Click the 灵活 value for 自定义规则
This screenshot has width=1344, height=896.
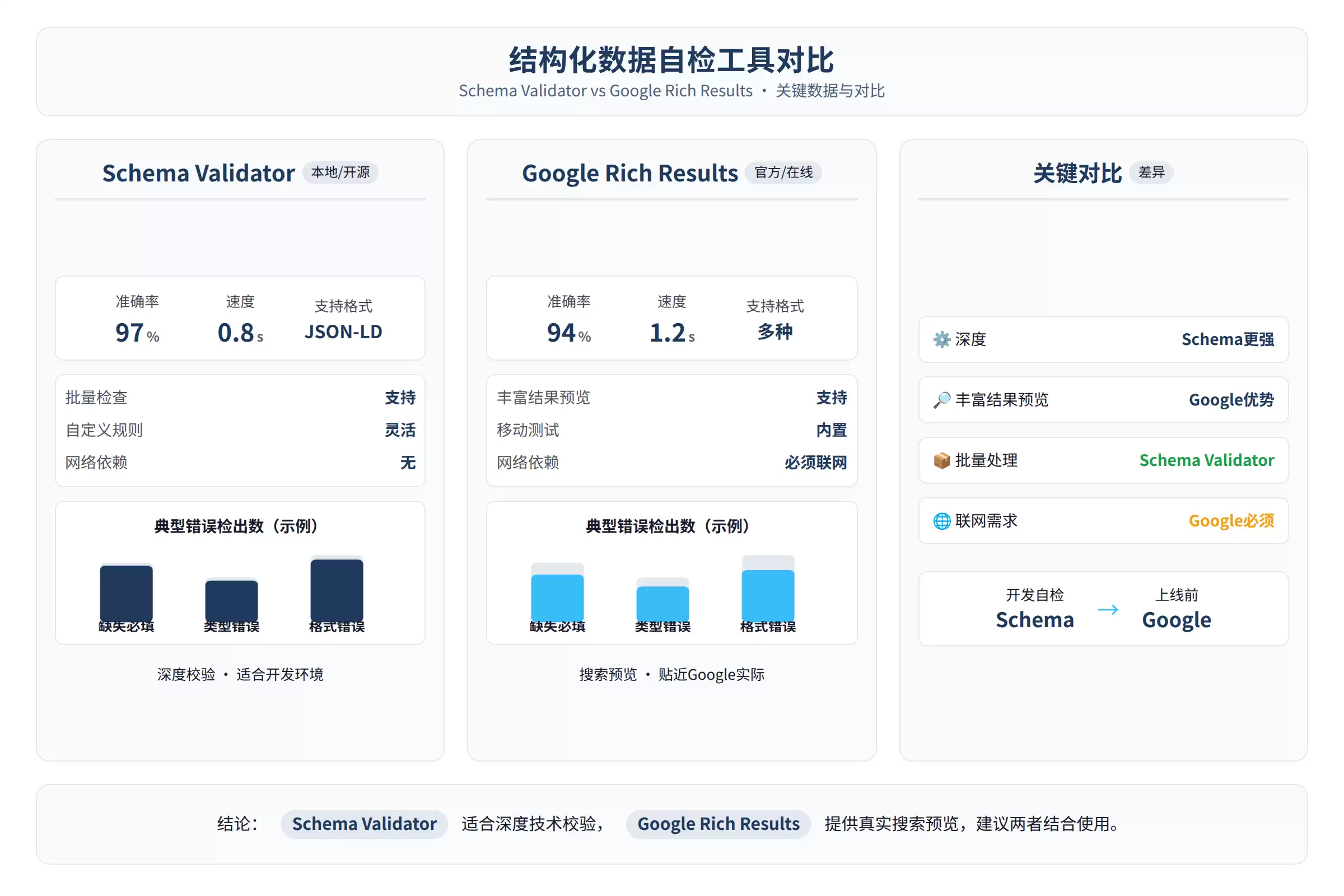point(400,430)
